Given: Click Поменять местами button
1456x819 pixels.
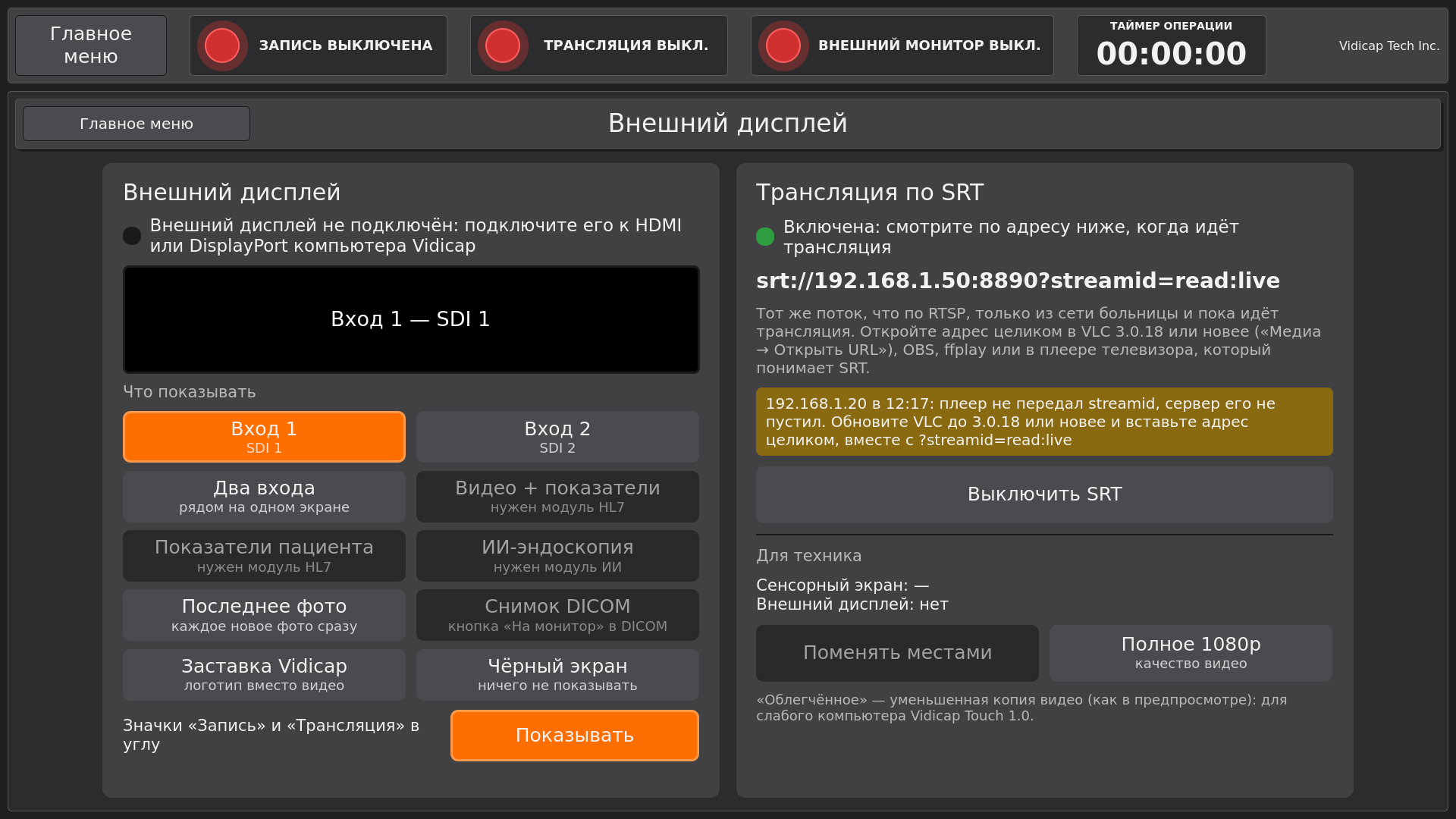Looking at the screenshot, I should (x=897, y=653).
